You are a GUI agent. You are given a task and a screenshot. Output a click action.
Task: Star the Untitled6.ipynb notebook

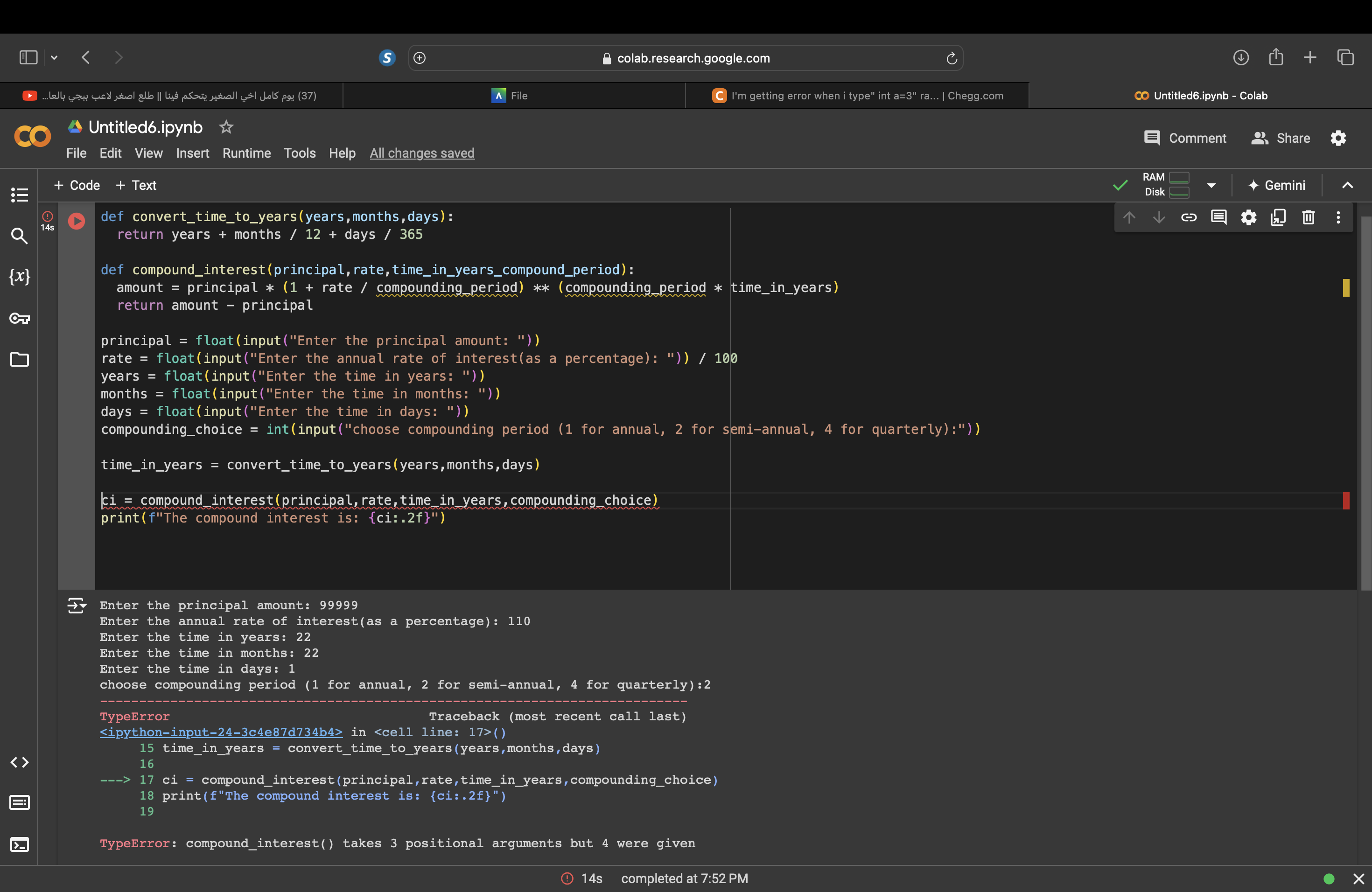coord(226,127)
